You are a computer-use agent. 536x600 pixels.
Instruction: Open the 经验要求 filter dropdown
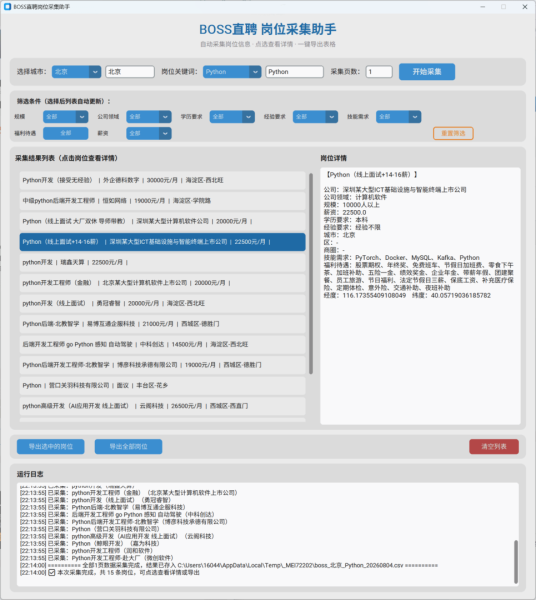[x=315, y=117]
